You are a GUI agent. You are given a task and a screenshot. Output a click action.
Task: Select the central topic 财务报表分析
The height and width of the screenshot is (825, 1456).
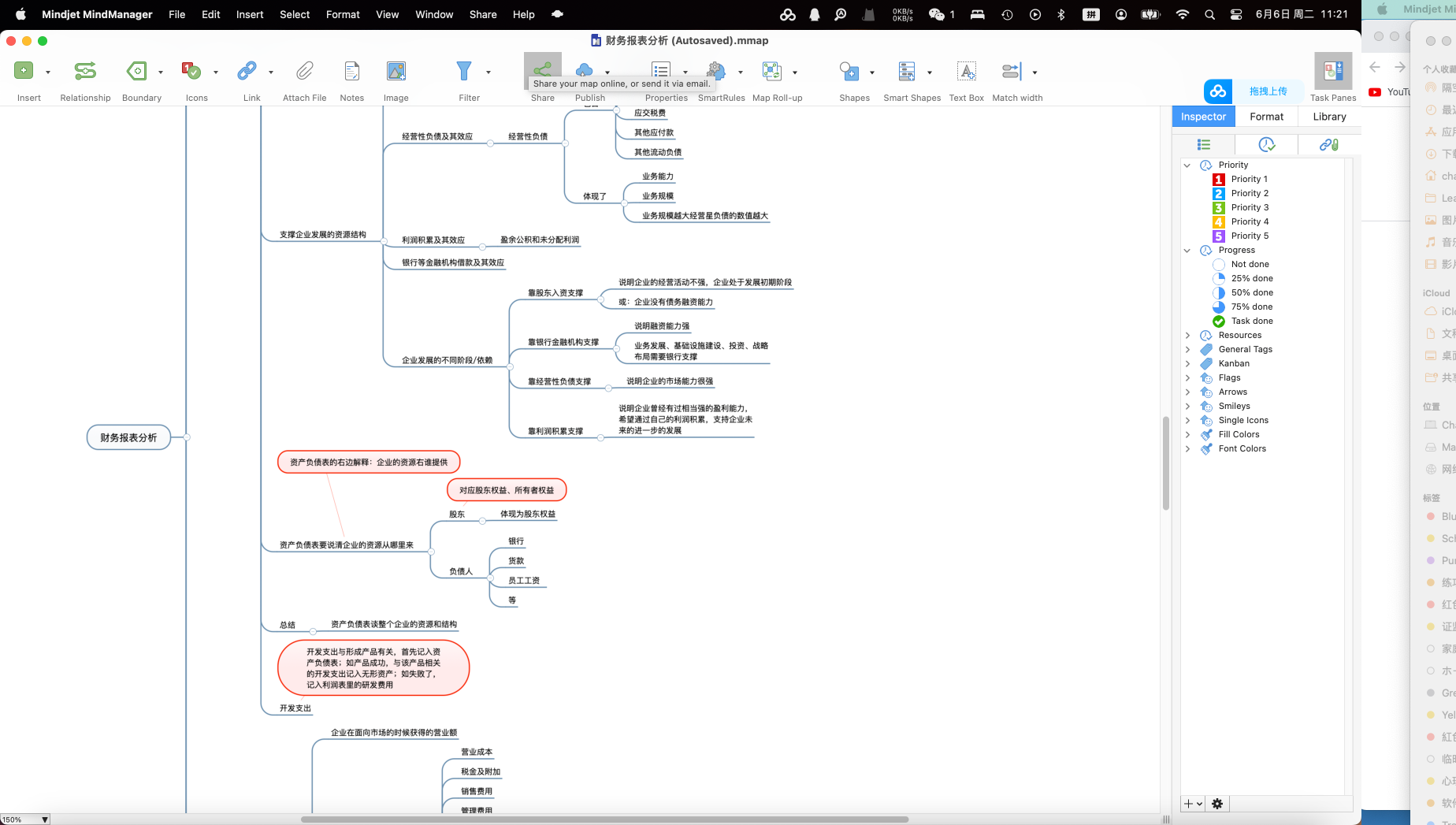coord(128,437)
